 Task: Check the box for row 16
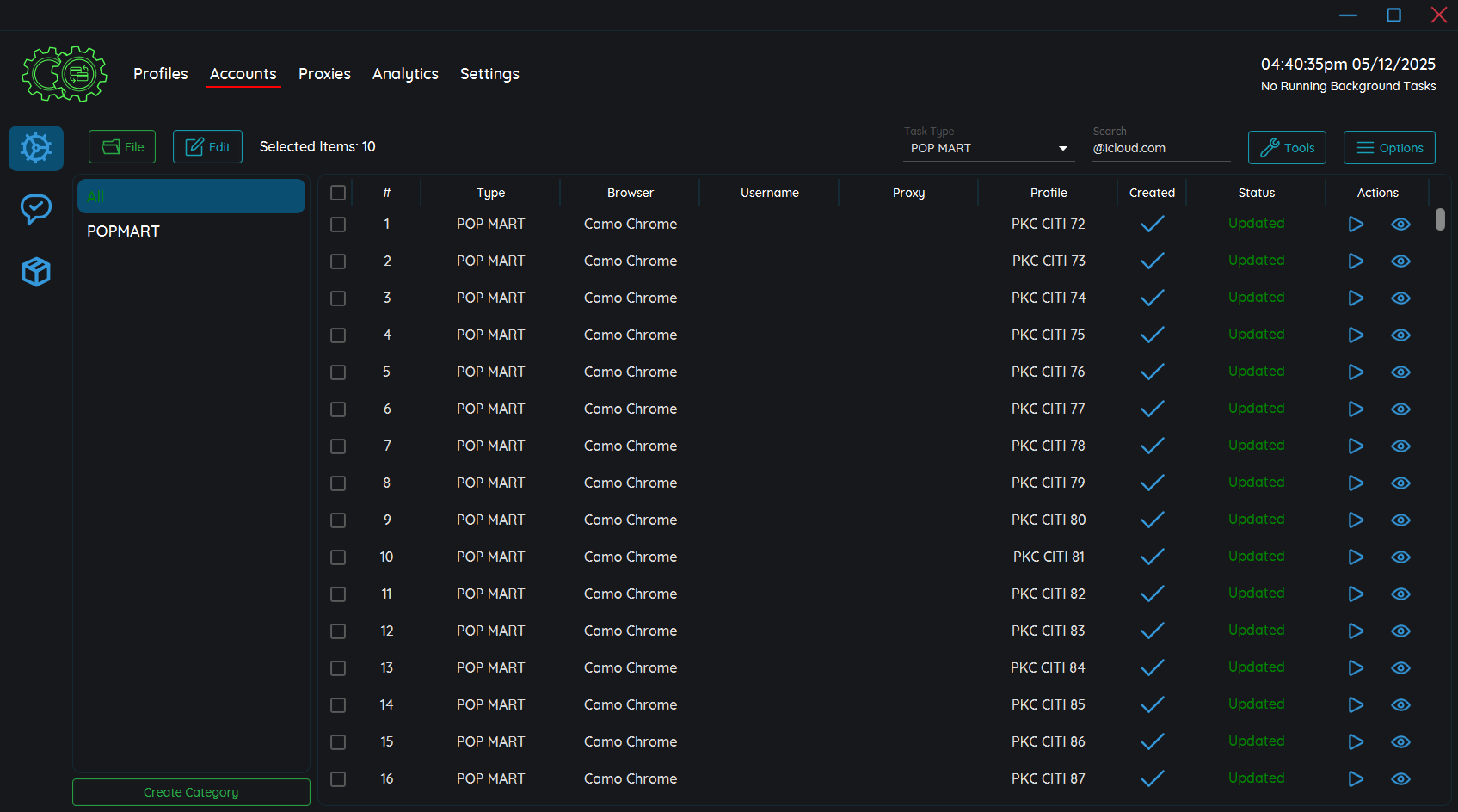(338, 778)
